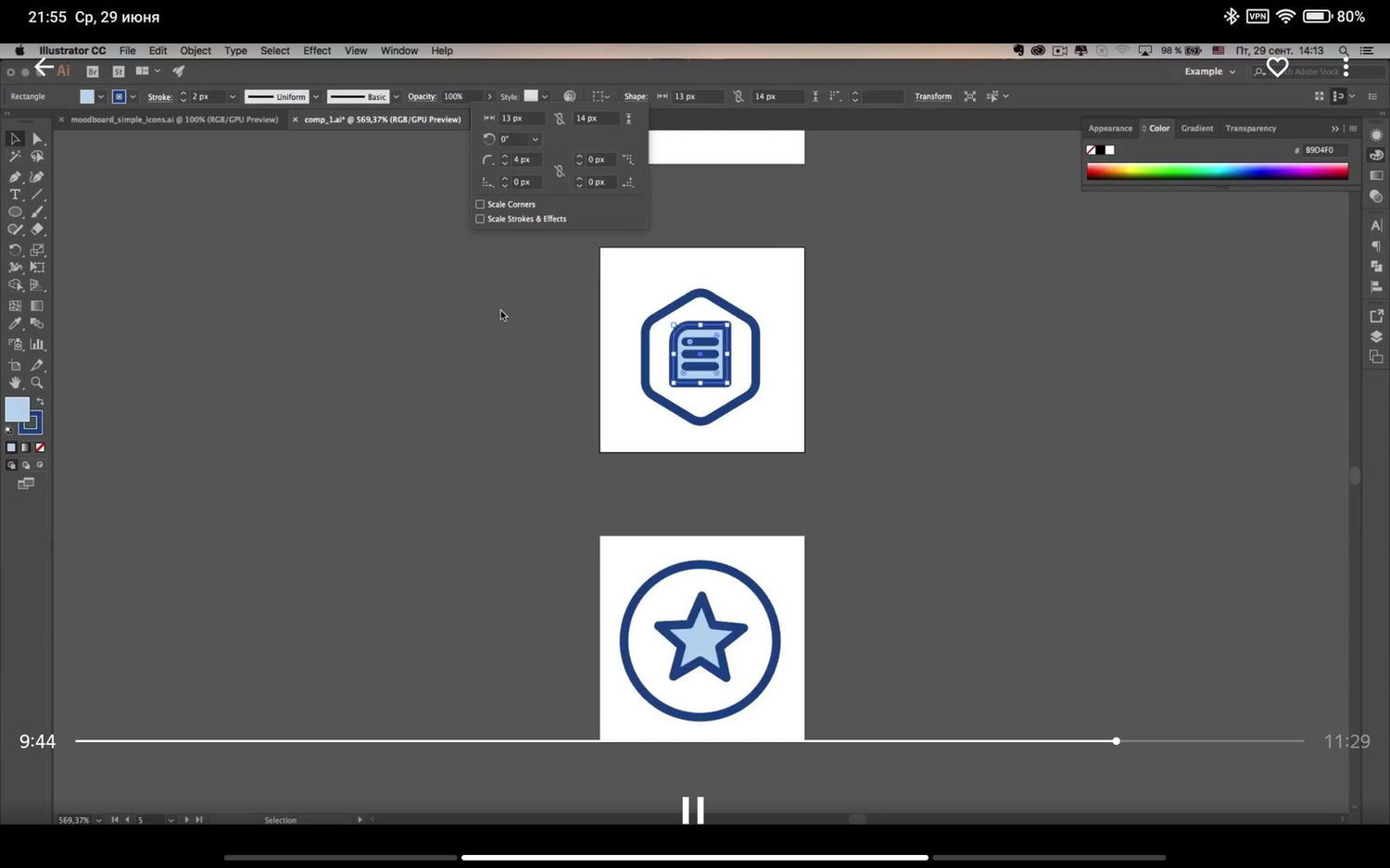Viewport: 1390px width, 868px height.
Task: Toggle constrain width and height proportions link
Action: [559, 119]
